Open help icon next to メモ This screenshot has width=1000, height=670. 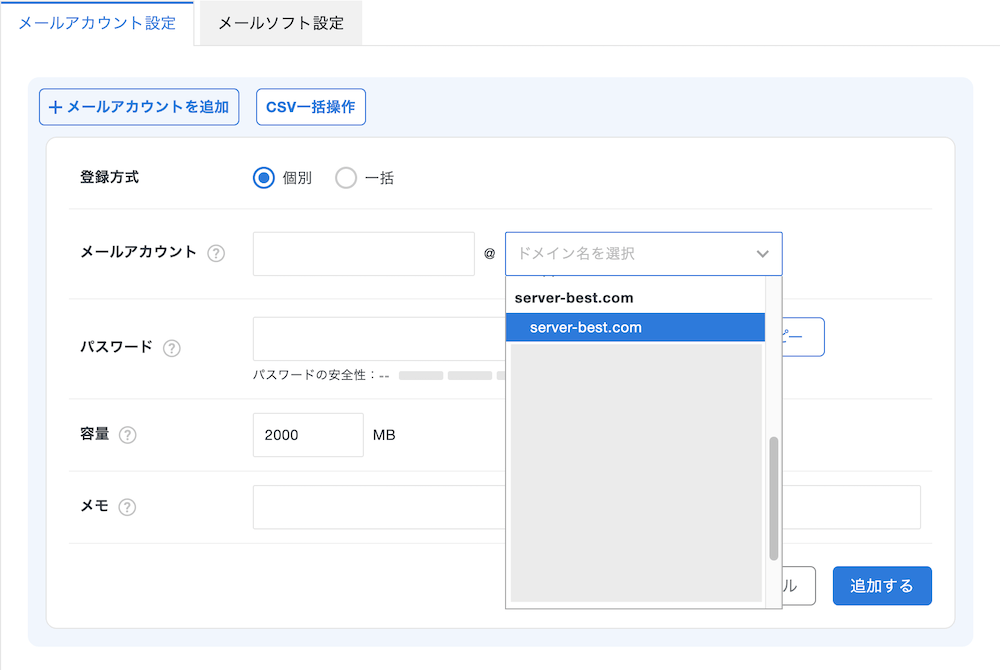coord(128,507)
